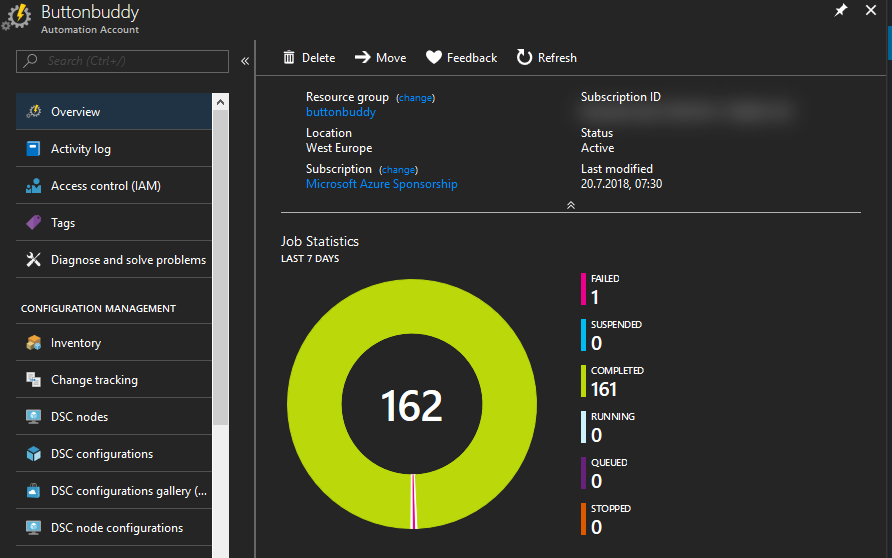The width and height of the screenshot is (892, 558).
Task: Click the orange Stopped legend swatch
Action: (x=583, y=519)
